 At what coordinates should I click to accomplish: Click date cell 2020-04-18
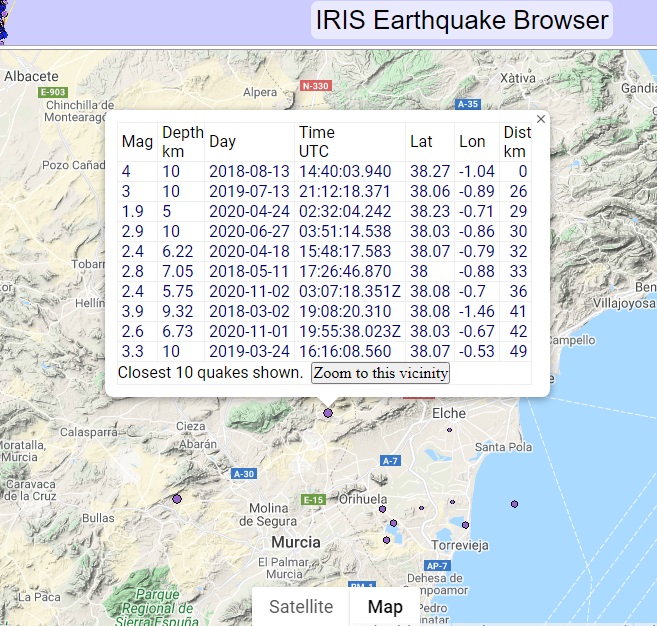pyautogui.click(x=249, y=251)
